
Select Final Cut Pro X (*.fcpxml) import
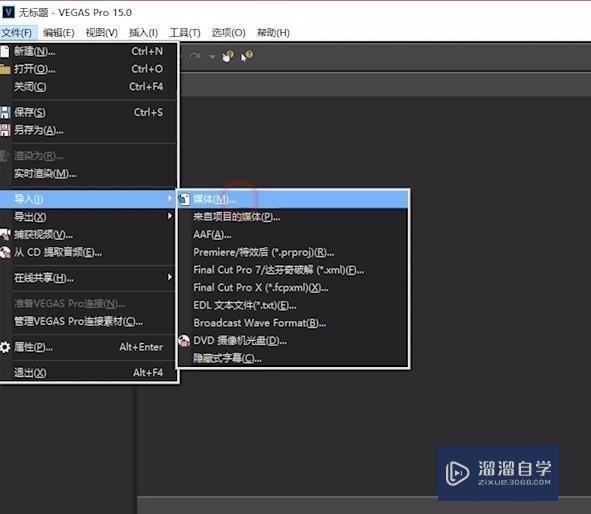(x=293, y=288)
